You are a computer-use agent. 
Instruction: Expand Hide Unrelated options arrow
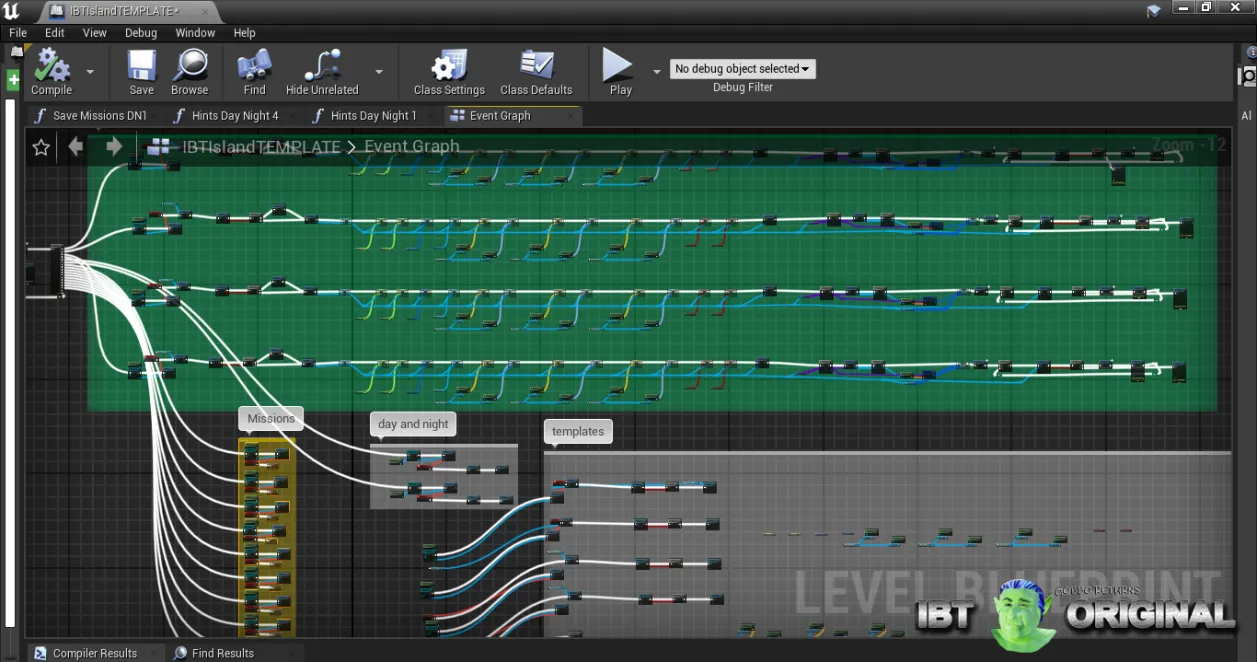pyautogui.click(x=378, y=72)
